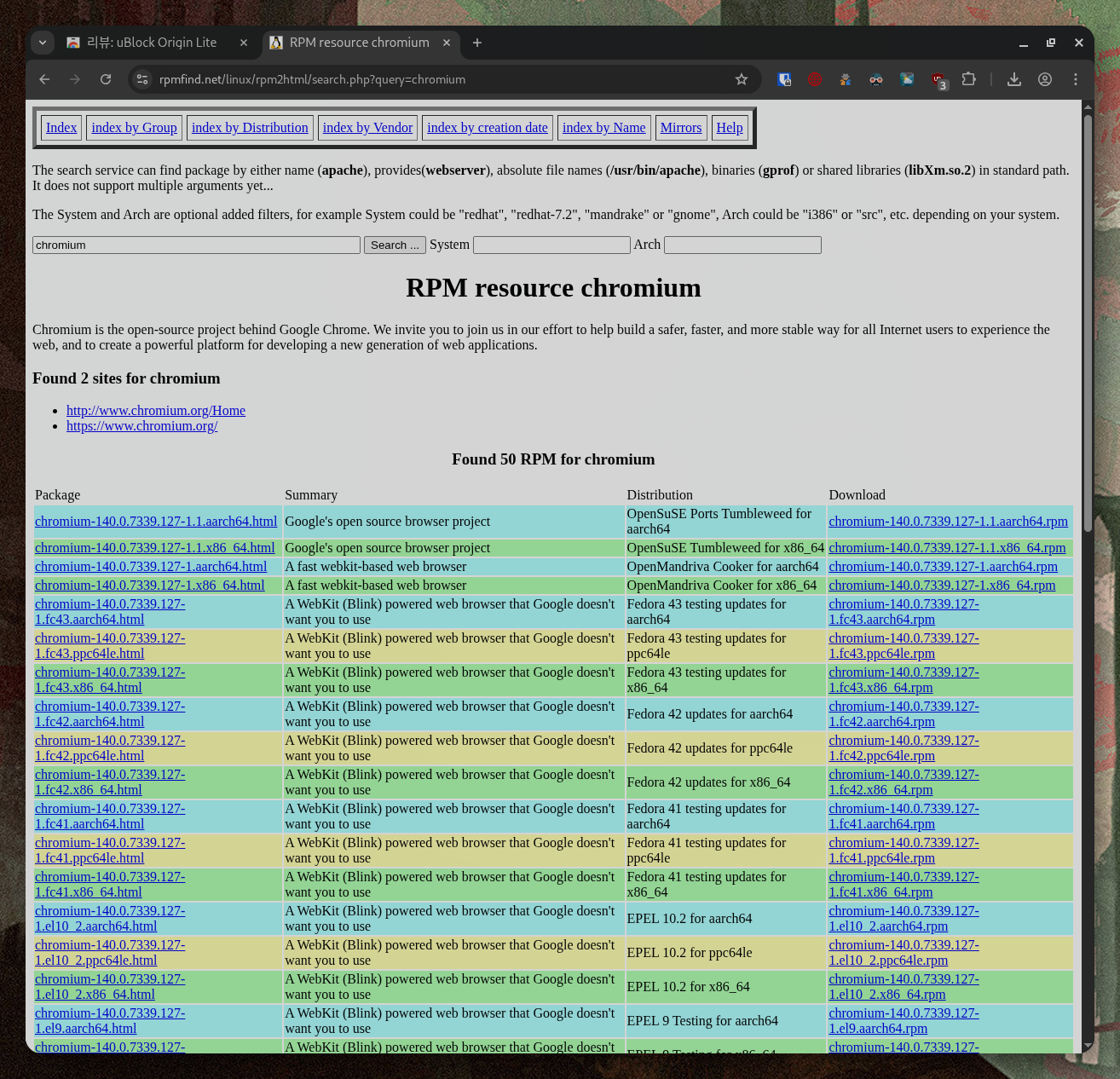
Task: Click 'EPEL 10.2 for ppc64le' distribution cell
Action: coord(725,953)
